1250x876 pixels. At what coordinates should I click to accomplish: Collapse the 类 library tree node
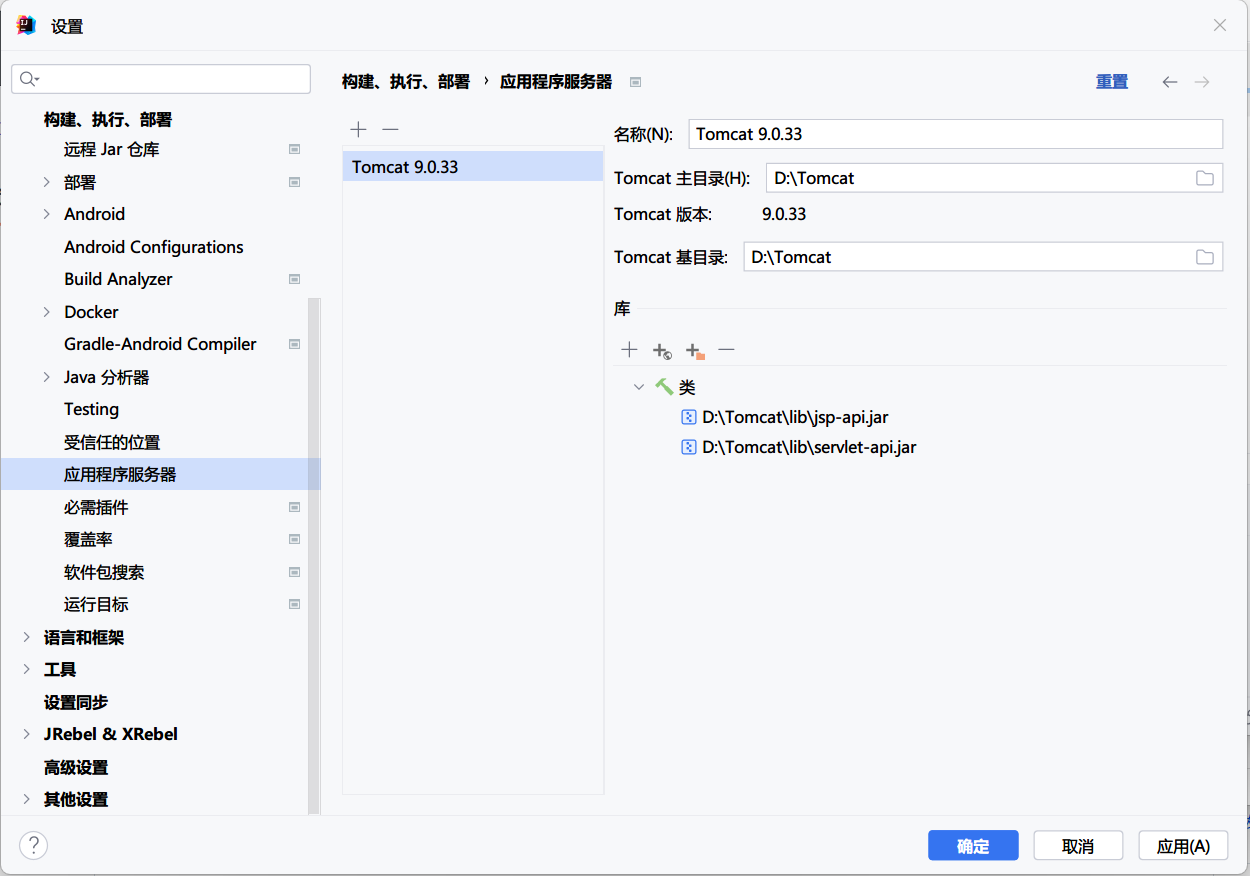point(639,387)
